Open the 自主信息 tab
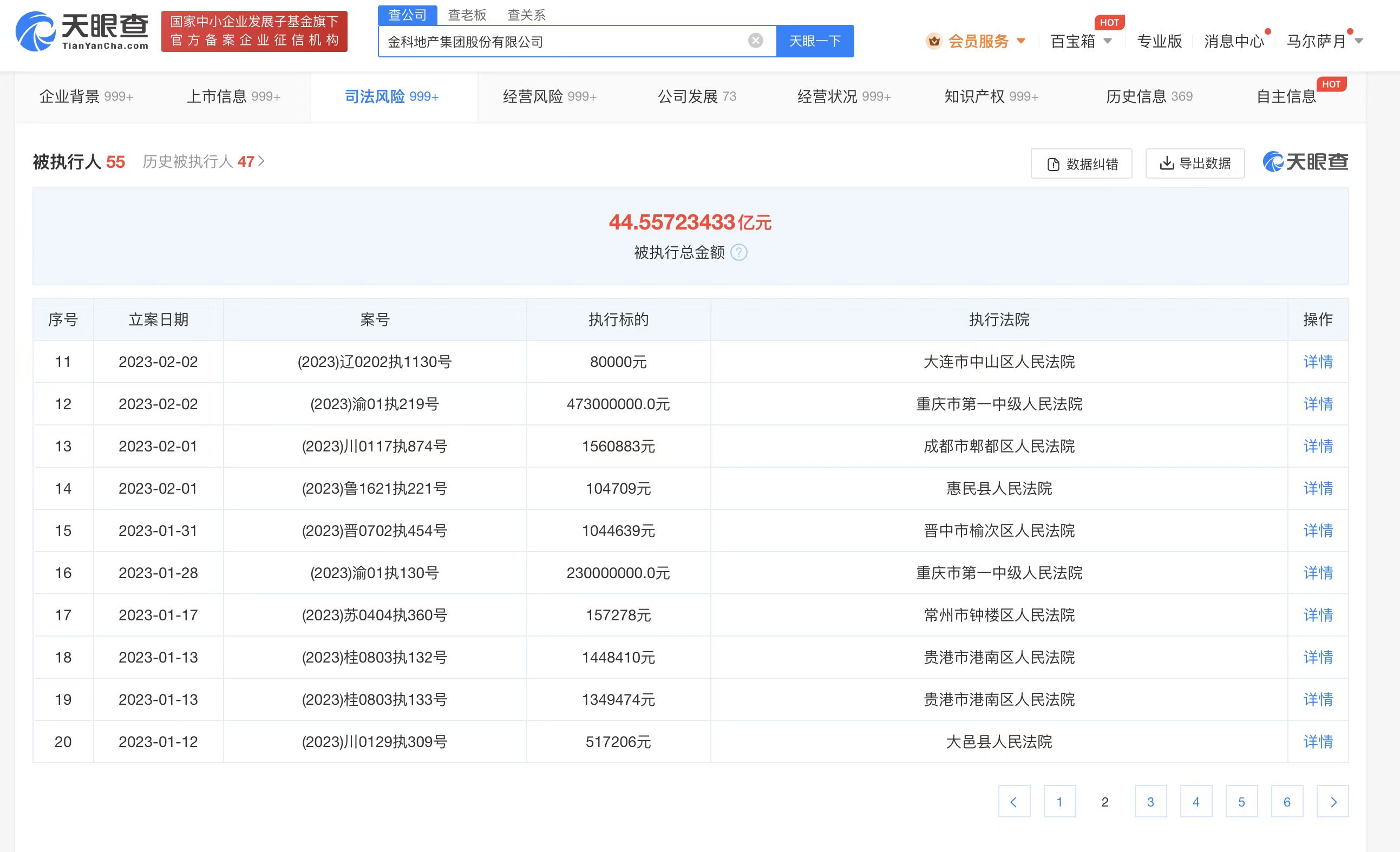The image size is (1400, 852). [1286, 96]
